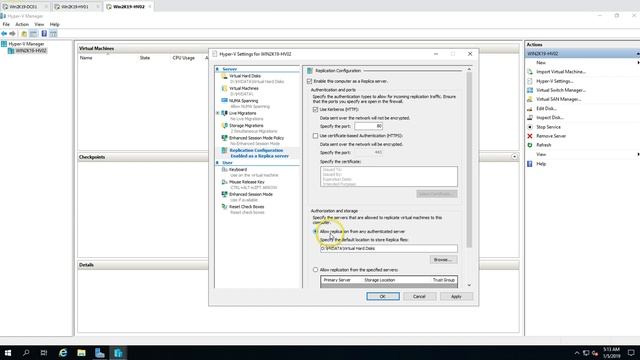The height and width of the screenshot is (360, 640).
Task: Click scroll down arrow in settings pane
Action: pyautogui.click(x=469, y=285)
